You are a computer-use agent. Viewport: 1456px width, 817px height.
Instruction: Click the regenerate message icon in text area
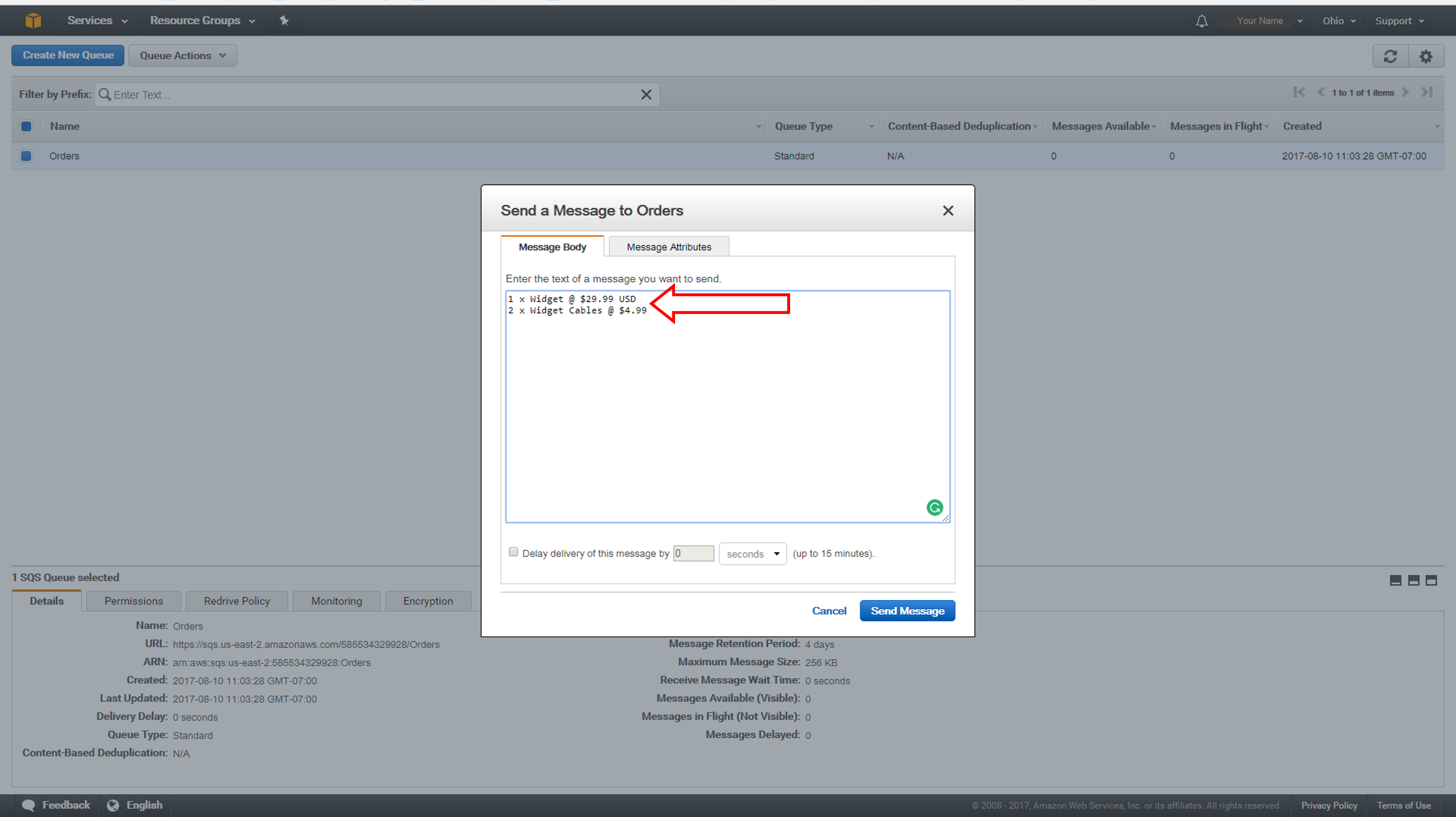930,507
